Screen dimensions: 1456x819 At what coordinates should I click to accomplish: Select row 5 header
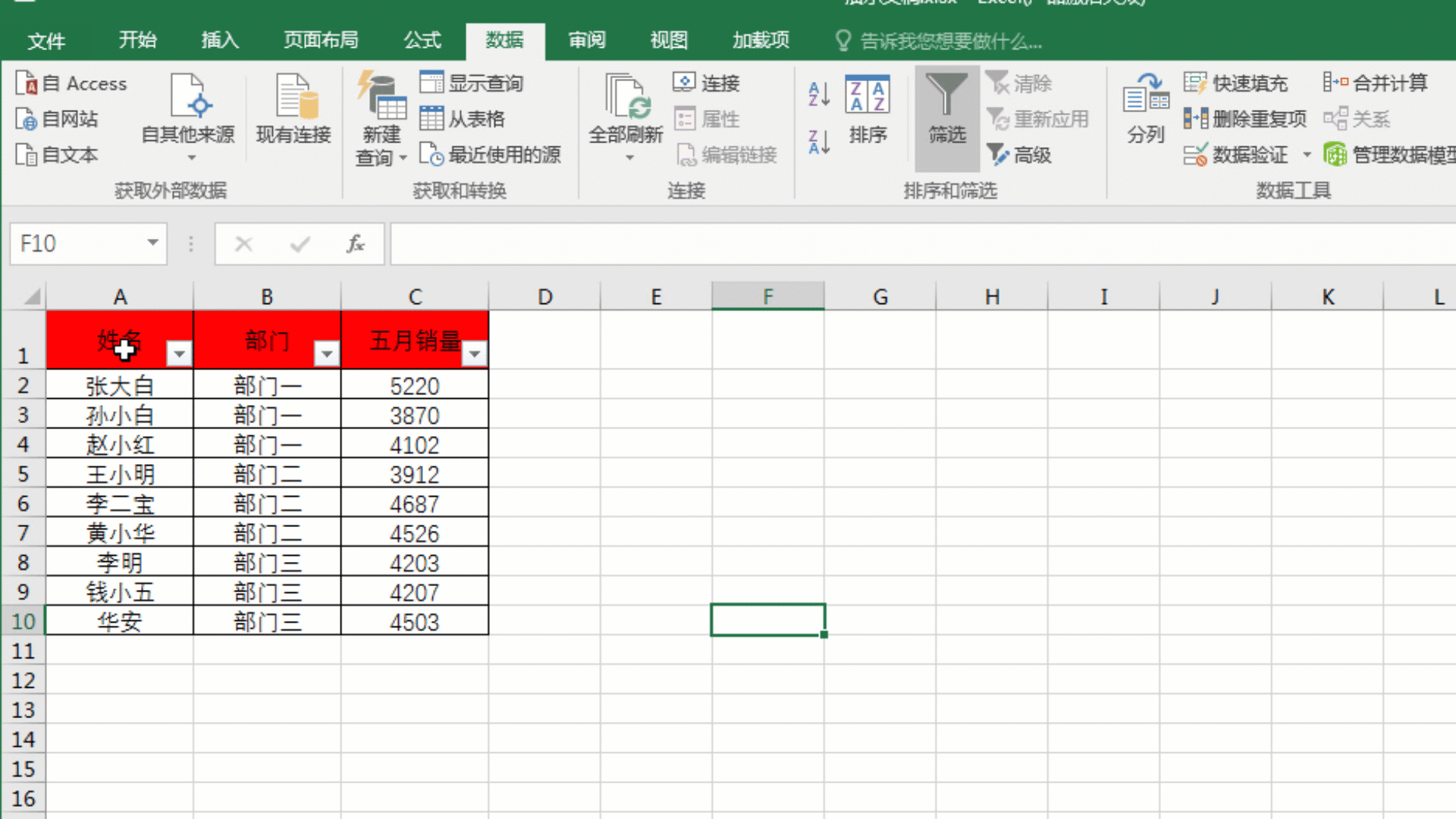pyautogui.click(x=23, y=474)
